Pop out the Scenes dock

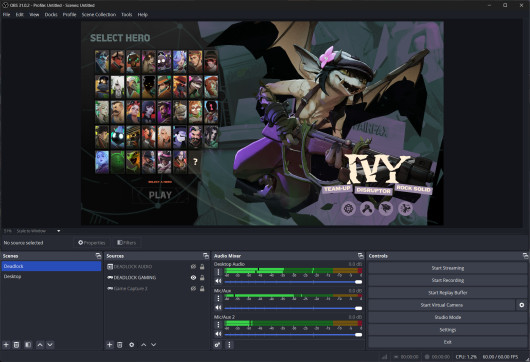tap(98, 256)
